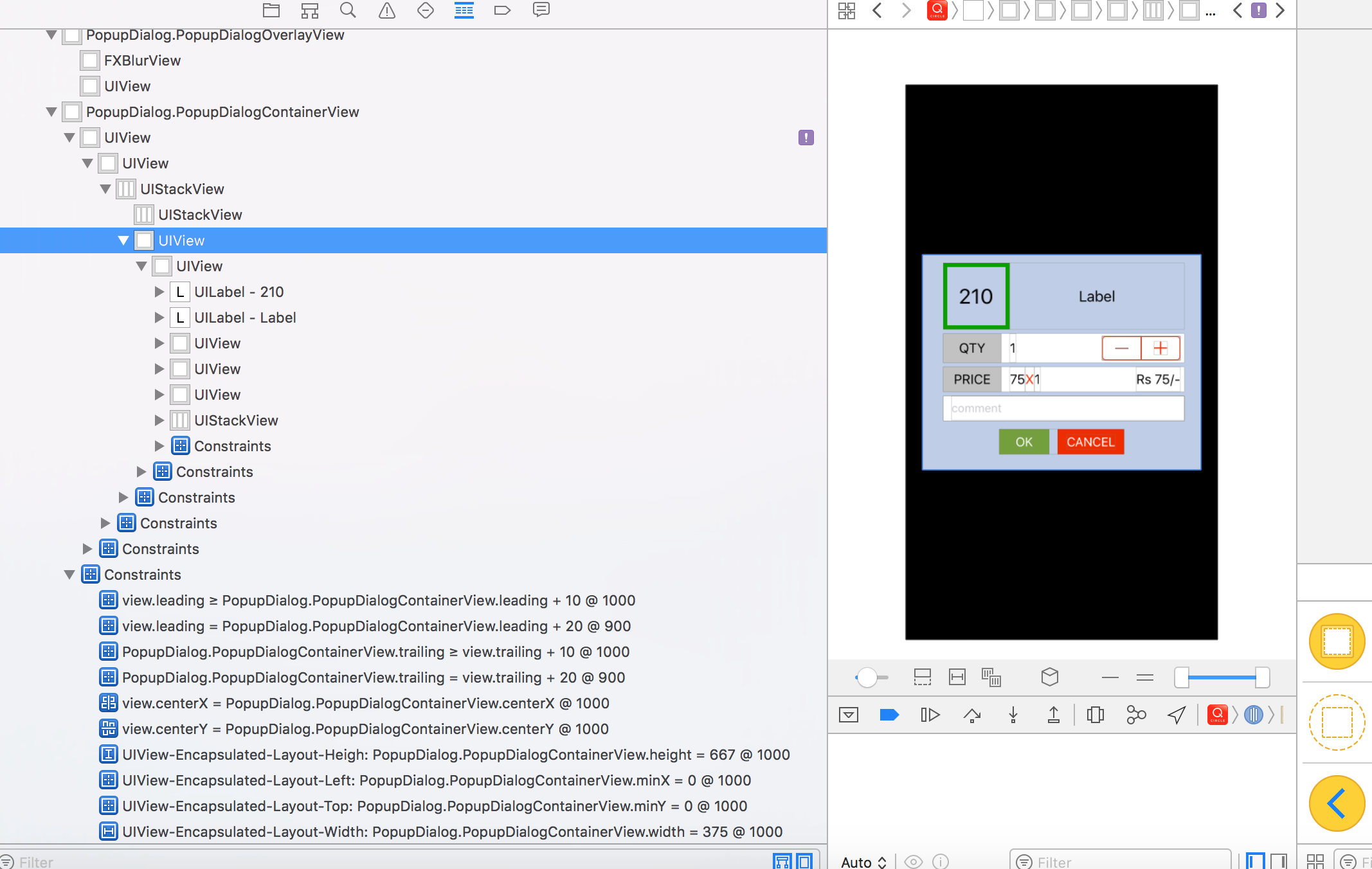Toggle the outline filter view button
The image size is (1372, 869).
coord(783,861)
